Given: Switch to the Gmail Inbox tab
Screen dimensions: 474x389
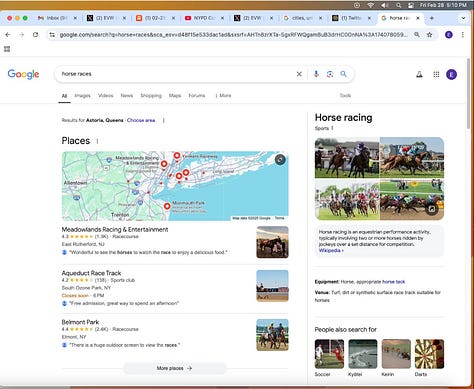Looking at the screenshot, I should [57, 18].
